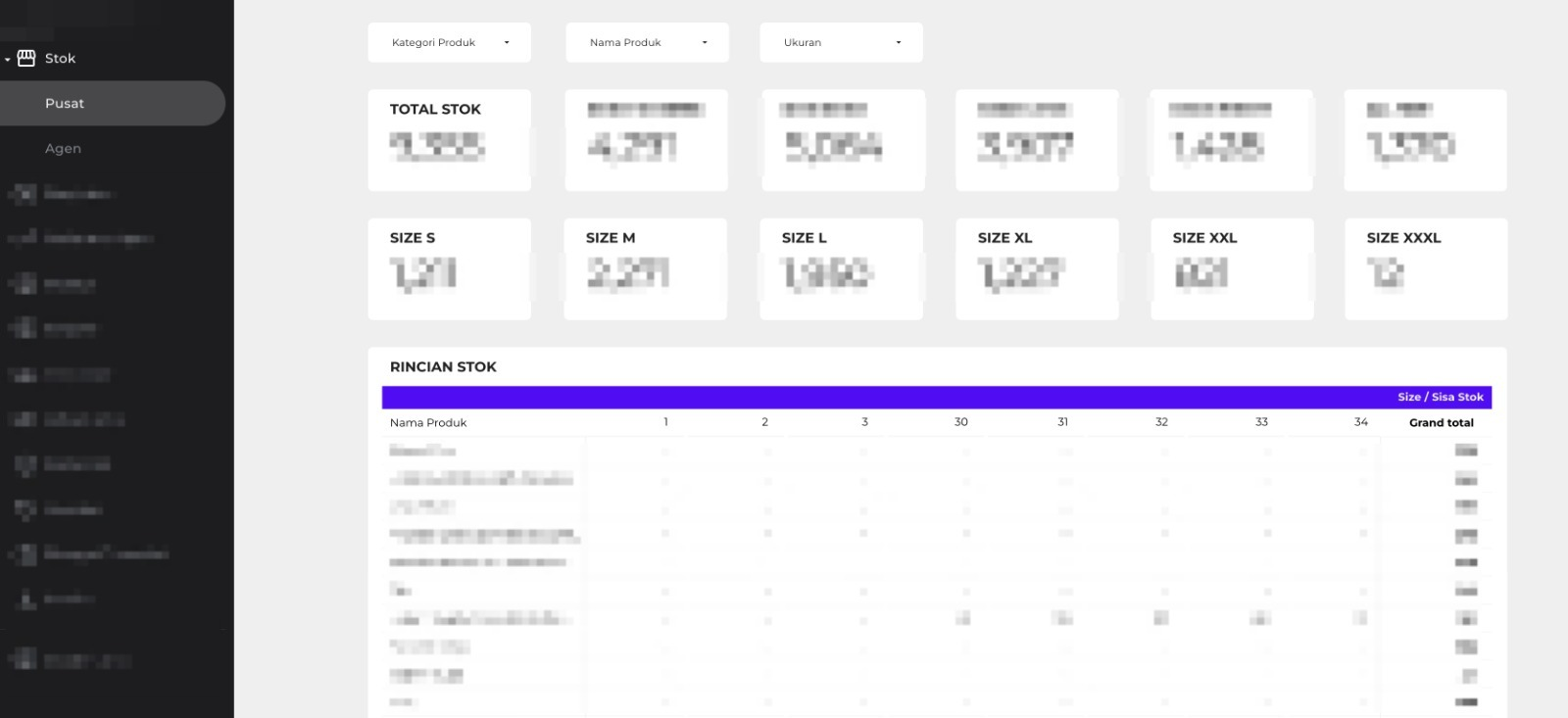Click the Stok store icon in sidebar
Image resolution: width=1568 pixels, height=718 pixels.
pyautogui.click(x=26, y=59)
